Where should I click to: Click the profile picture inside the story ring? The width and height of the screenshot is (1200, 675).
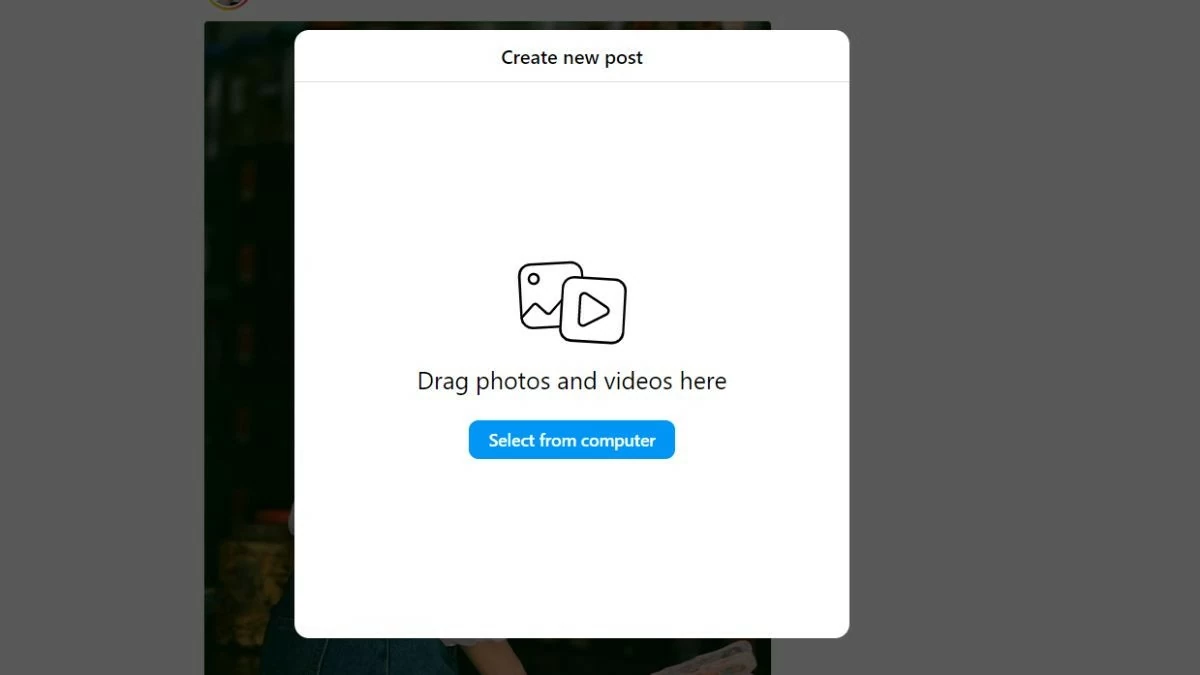[228, 4]
